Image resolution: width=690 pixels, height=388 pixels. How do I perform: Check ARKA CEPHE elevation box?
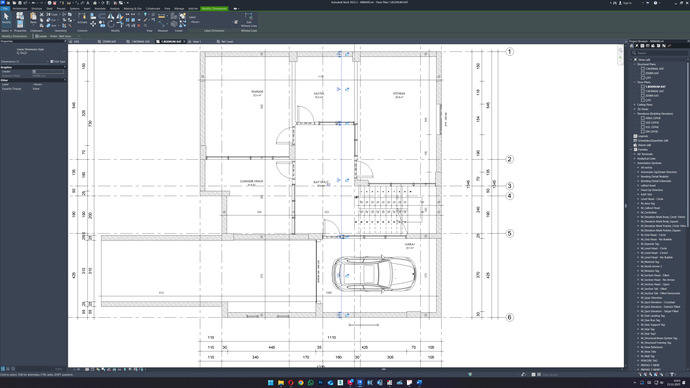click(643, 118)
